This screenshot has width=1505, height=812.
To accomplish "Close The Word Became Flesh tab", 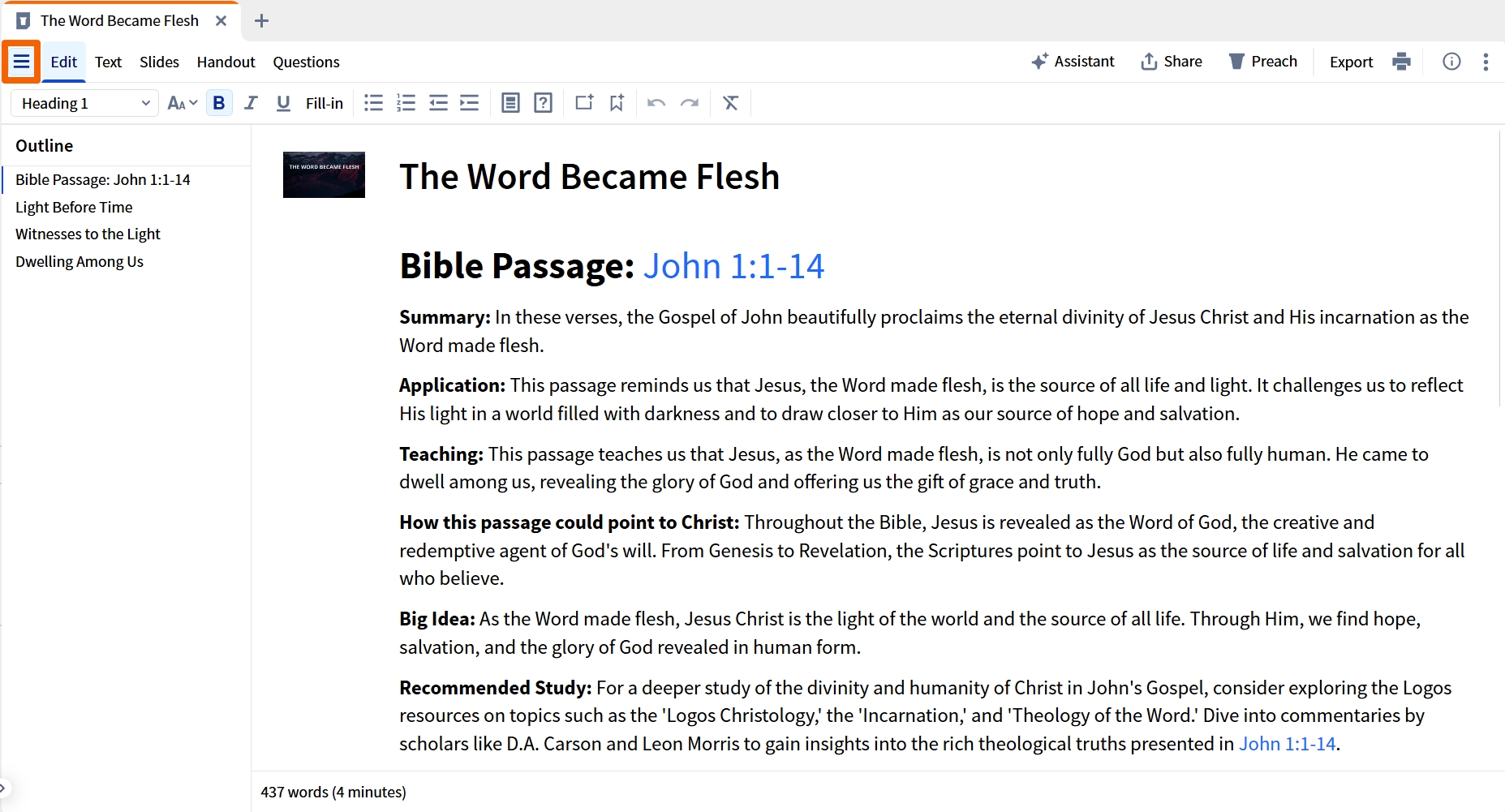I will (x=221, y=21).
